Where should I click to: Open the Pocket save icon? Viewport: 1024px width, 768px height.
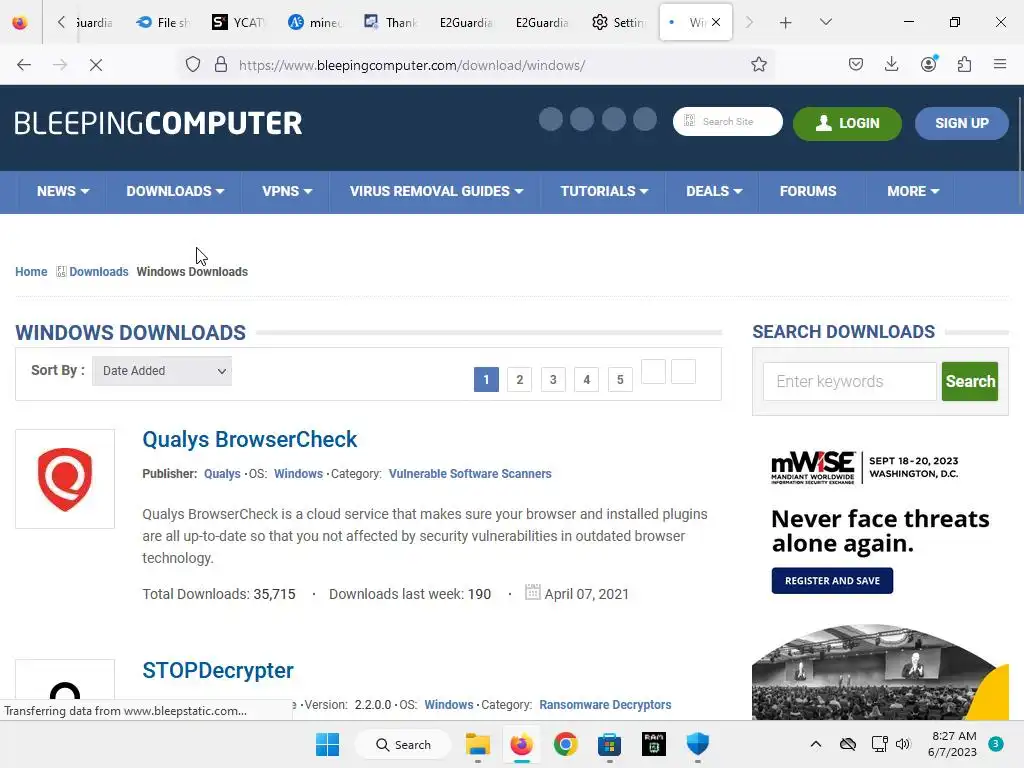coord(856,64)
